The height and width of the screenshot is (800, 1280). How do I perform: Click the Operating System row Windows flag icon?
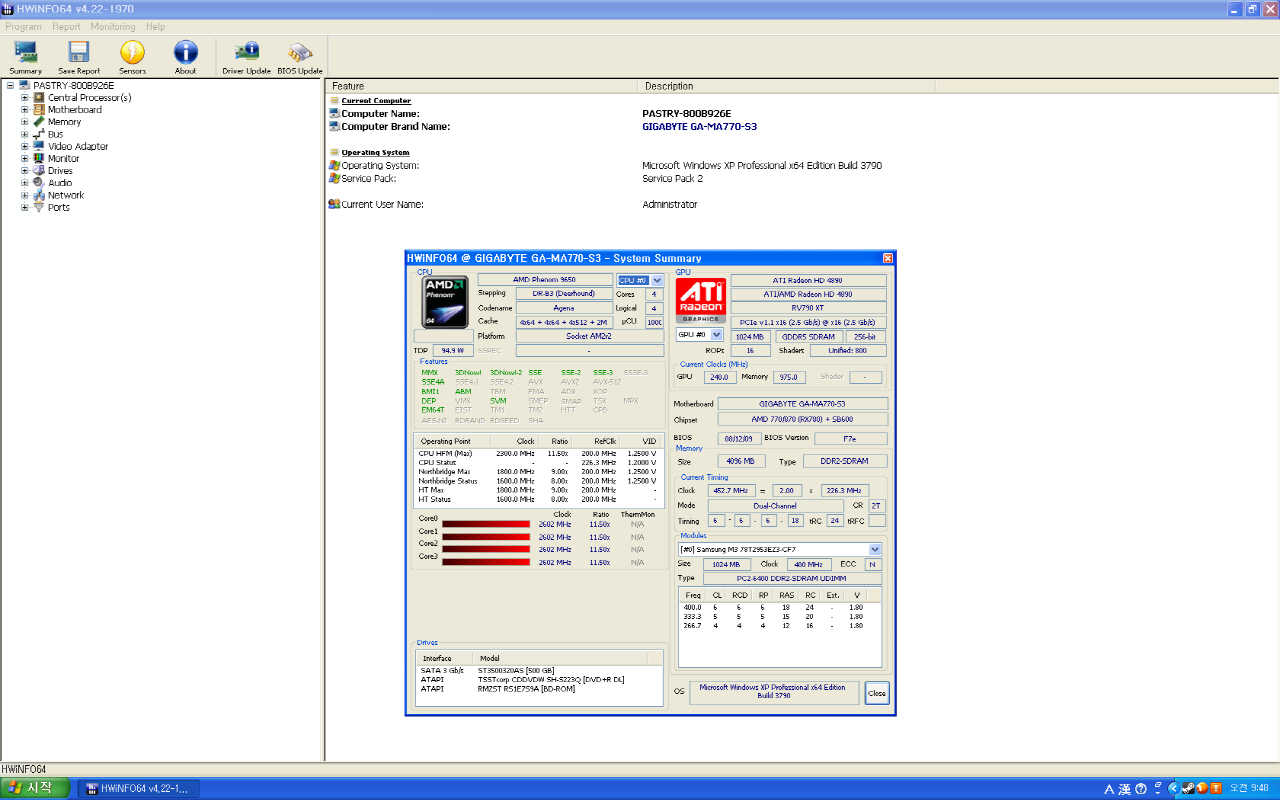click(x=334, y=165)
